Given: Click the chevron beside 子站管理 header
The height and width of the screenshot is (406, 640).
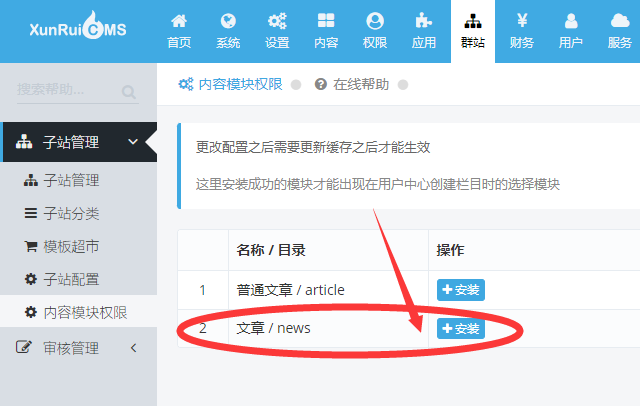Looking at the screenshot, I should click(x=133, y=142).
